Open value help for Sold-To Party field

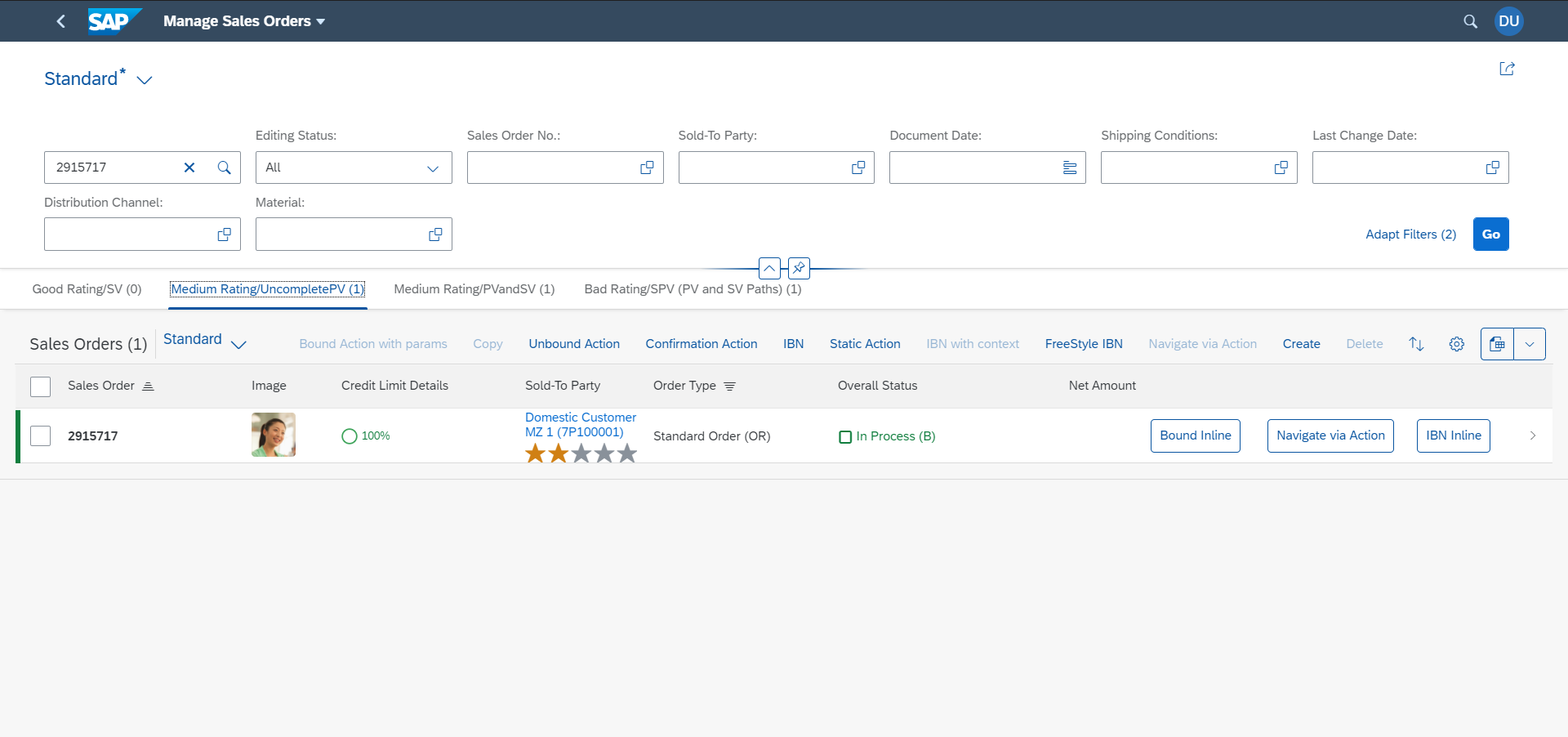(x=858, y=167)
